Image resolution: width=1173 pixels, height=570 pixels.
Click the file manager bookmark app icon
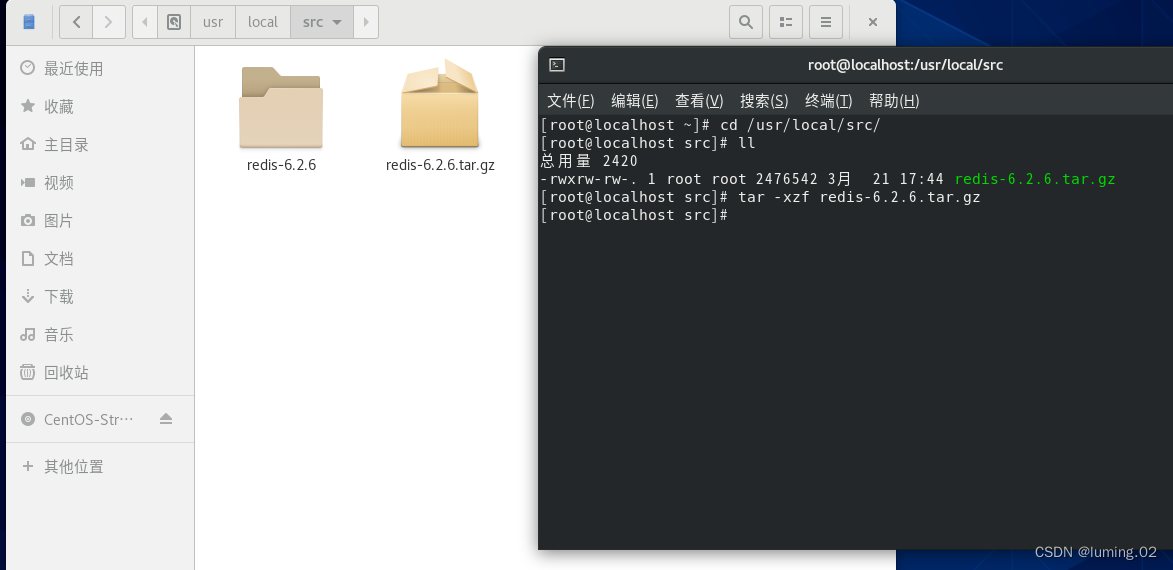pos(28,22)
